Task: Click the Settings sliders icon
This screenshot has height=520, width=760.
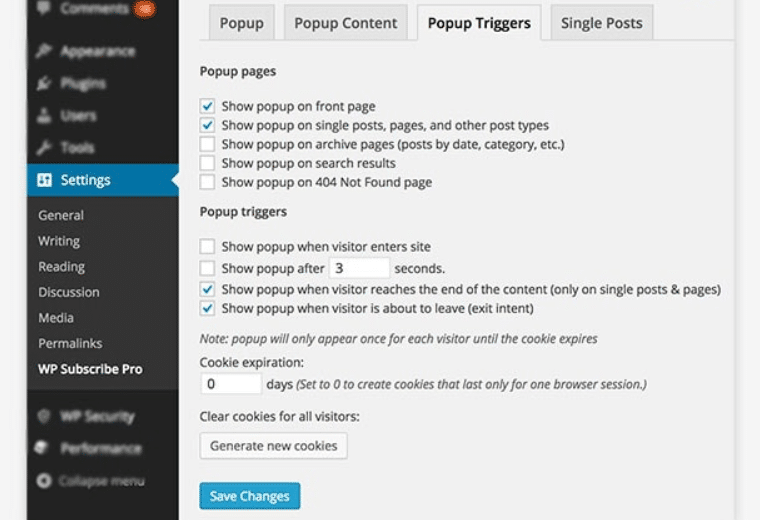Action: click(44, 180)
